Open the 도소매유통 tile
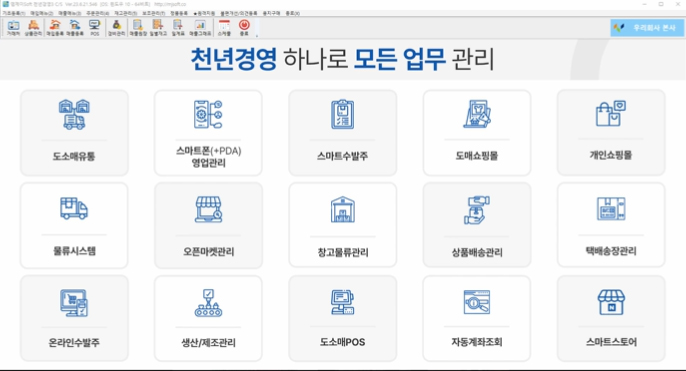Image resolution: width=686 pixels, height=371 pixels. click(x=74, y=133)
